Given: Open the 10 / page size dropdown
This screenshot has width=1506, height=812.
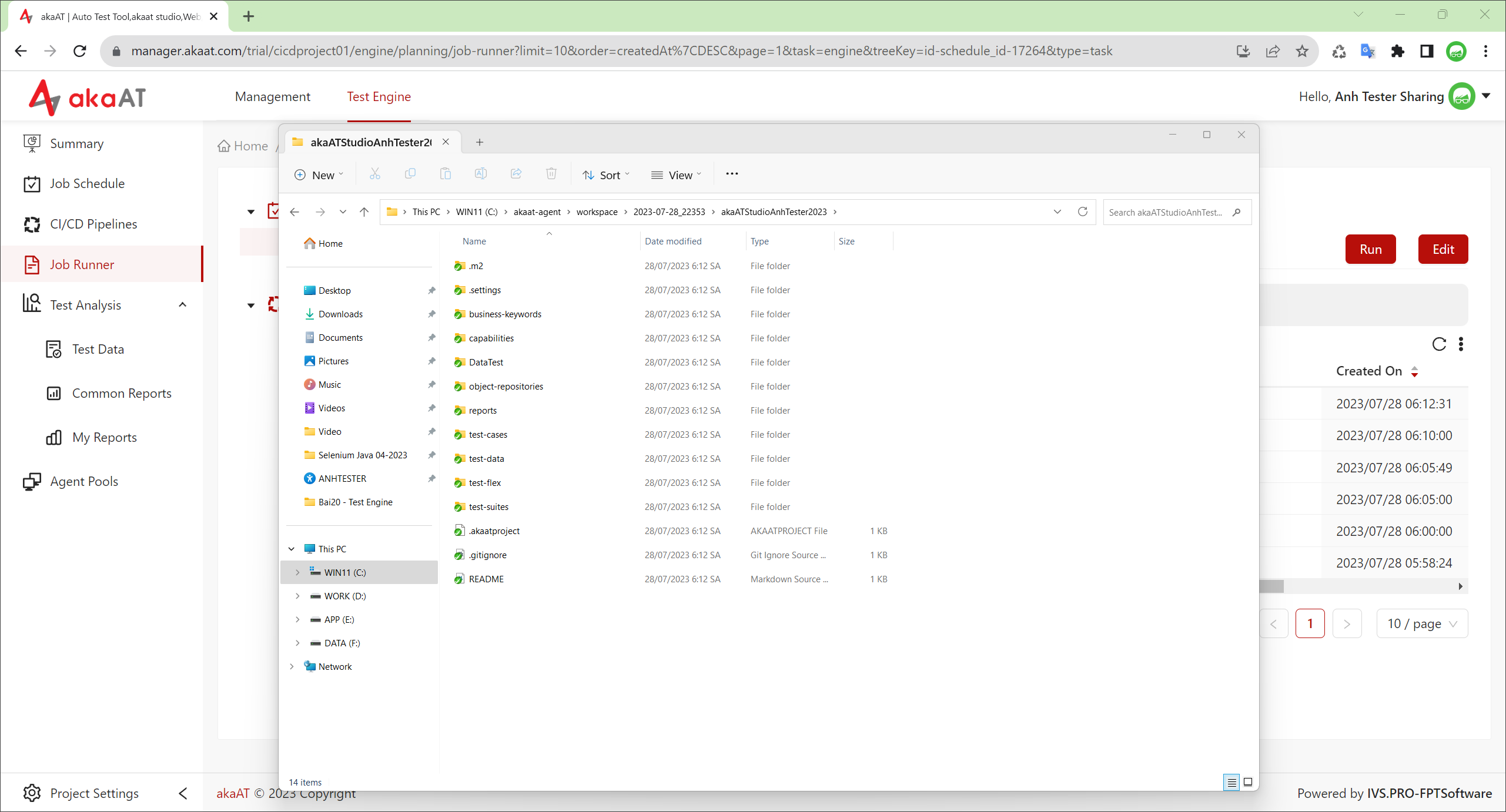Looking at the screenshot, I should [x=1422, y=623].
